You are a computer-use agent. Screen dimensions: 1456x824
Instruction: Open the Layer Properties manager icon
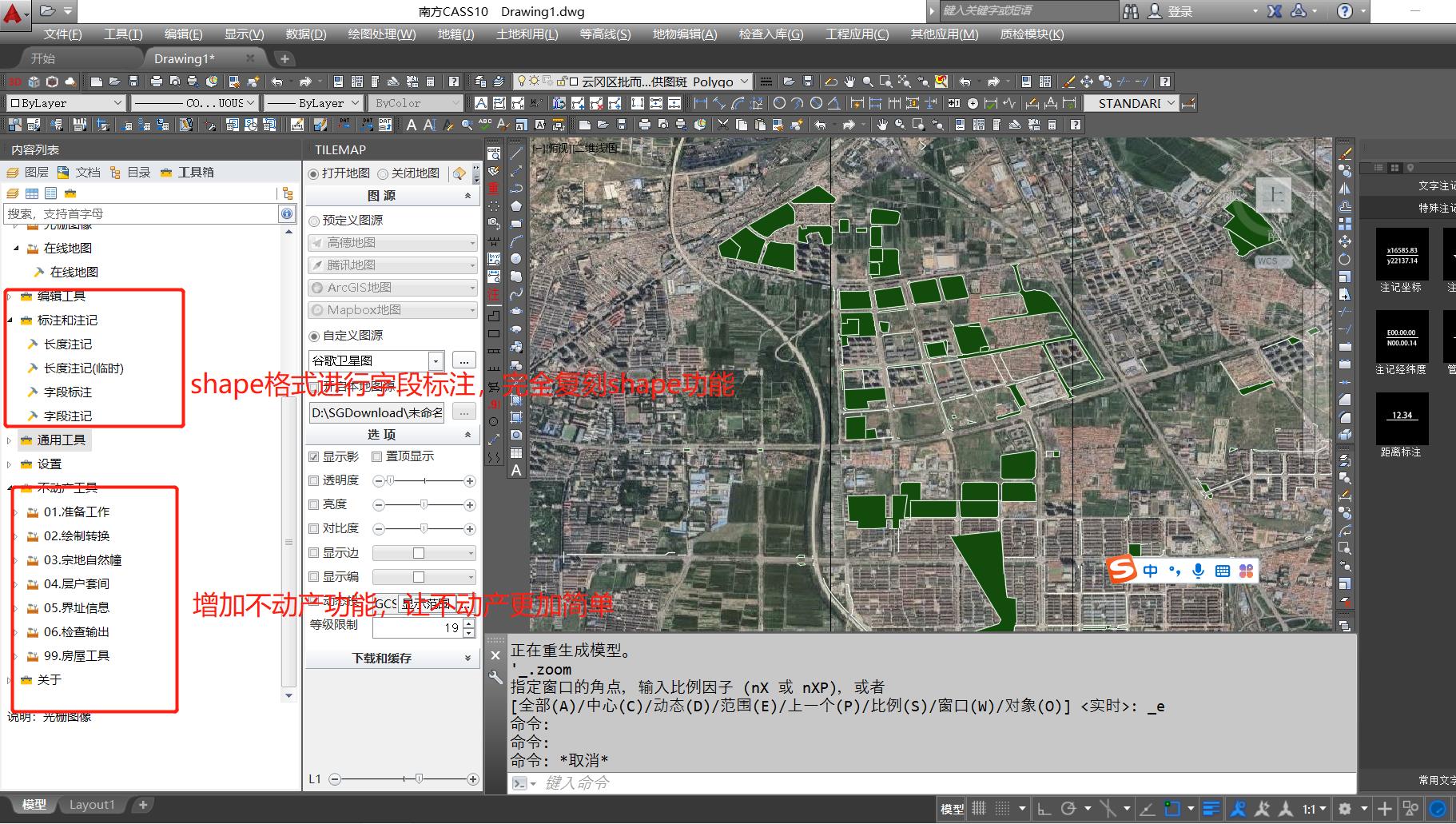[480, 82]
